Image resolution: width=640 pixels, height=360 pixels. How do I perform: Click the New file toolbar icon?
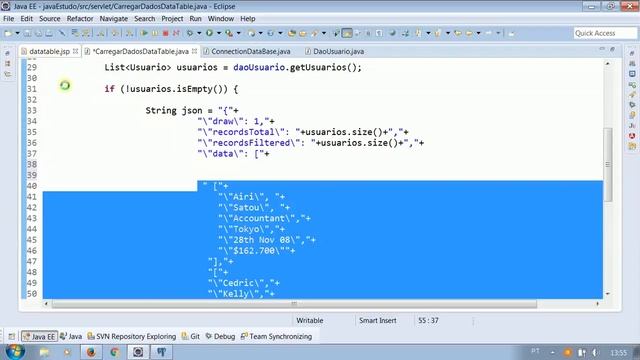(x=8, y=33)
